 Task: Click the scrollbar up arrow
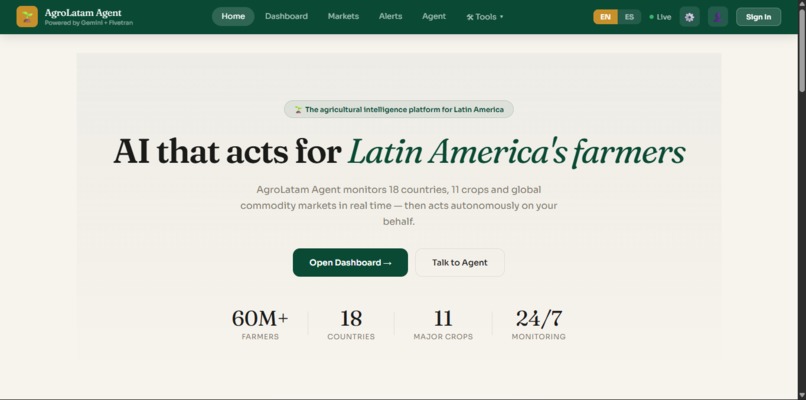(x=802, y=4)
